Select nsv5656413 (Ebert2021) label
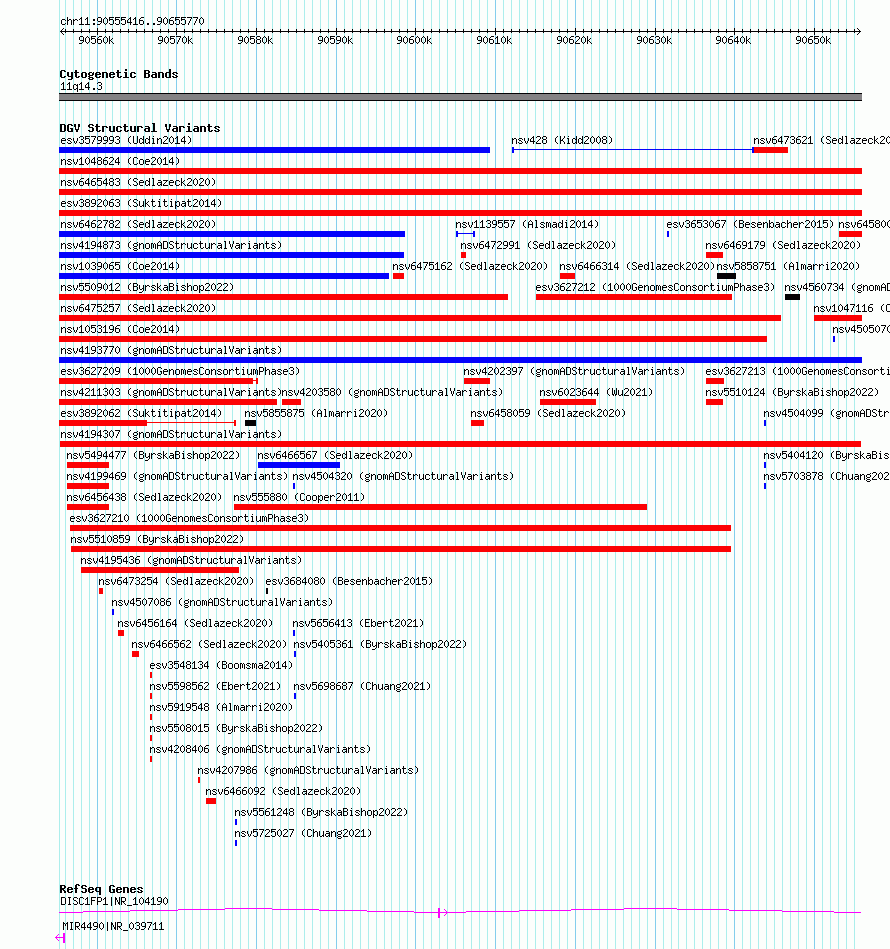The height and width of the screenshot is (949, 890). 358,623
